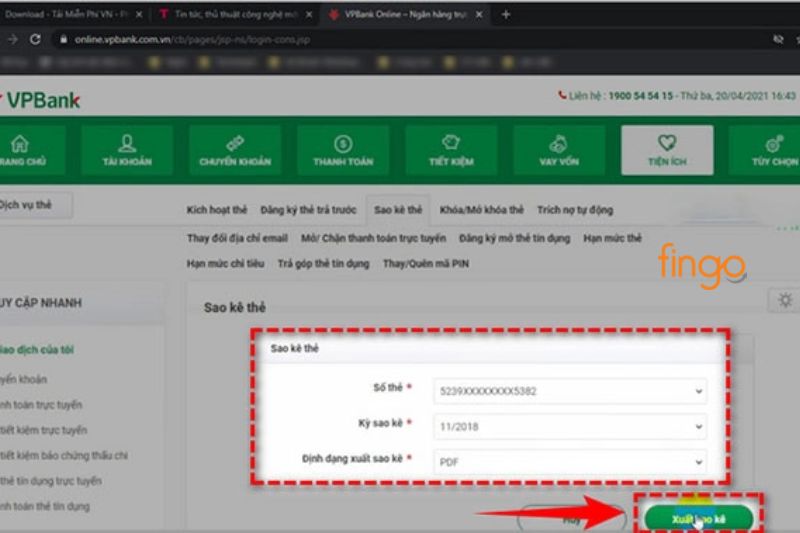Open the Chuyển khoản transfer menu
This screenshot has width=800, height=533.
(x=235, y=150)
